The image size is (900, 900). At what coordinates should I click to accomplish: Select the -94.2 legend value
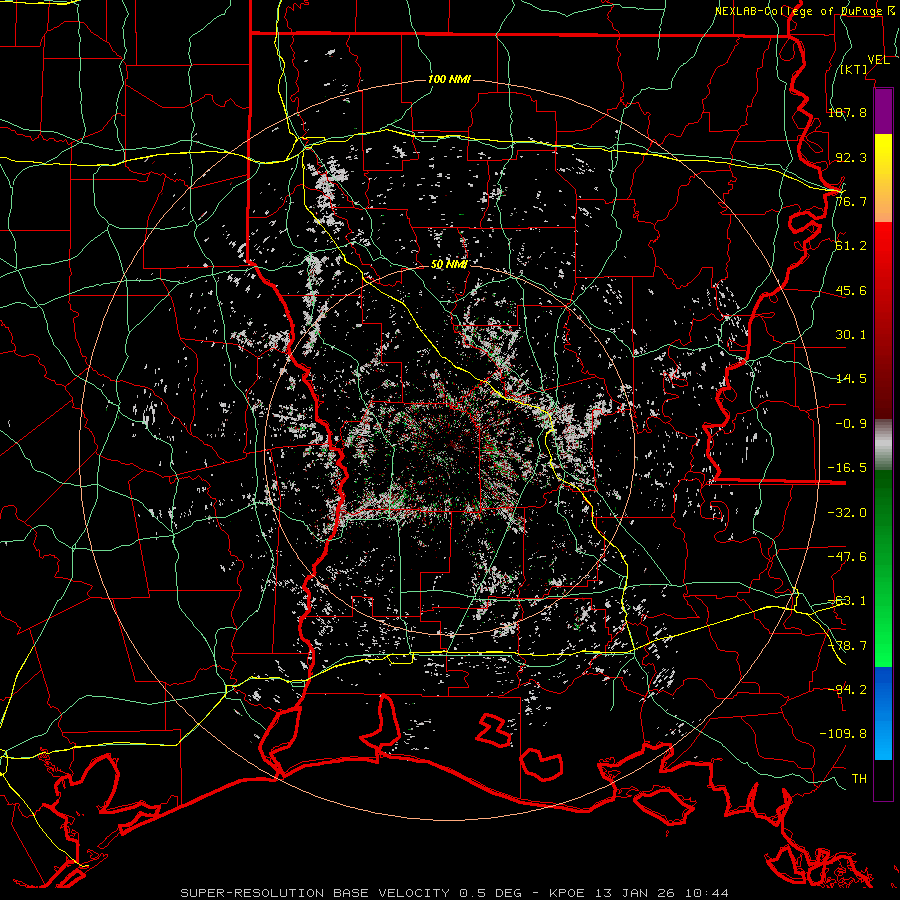[x=847, y=690]
